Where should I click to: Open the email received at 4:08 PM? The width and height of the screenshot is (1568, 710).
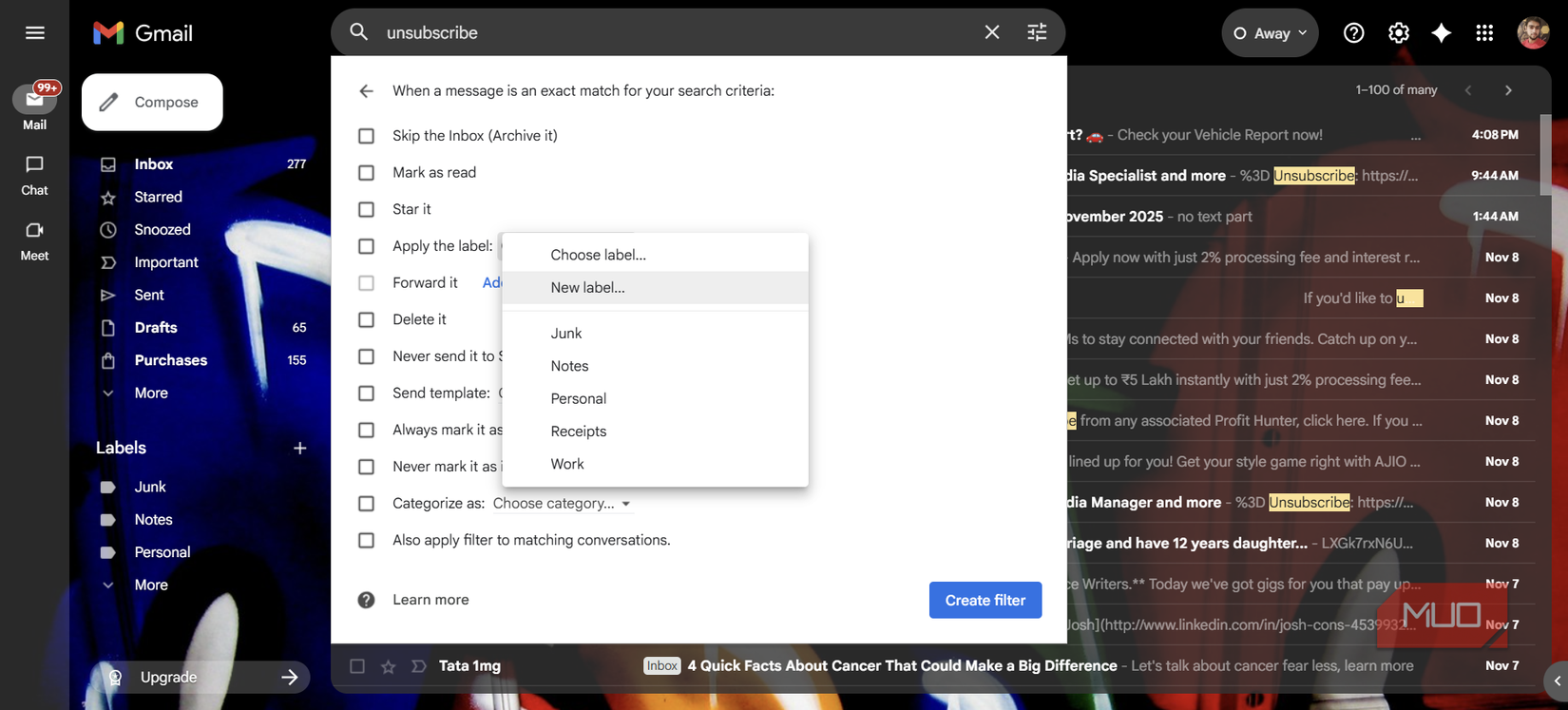[1300, 135]
